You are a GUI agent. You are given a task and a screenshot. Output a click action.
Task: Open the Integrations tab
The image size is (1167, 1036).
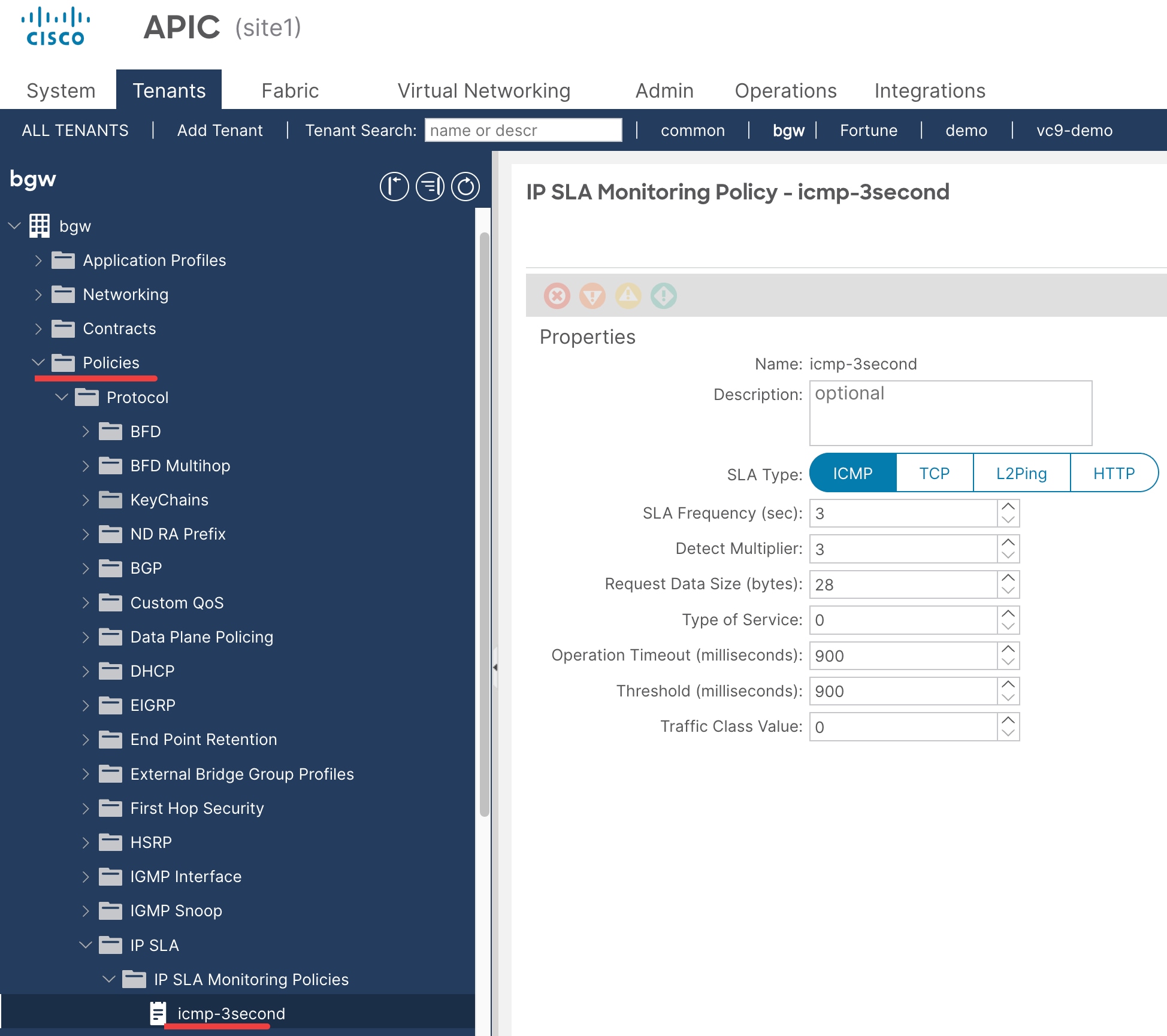pos(930,90)
